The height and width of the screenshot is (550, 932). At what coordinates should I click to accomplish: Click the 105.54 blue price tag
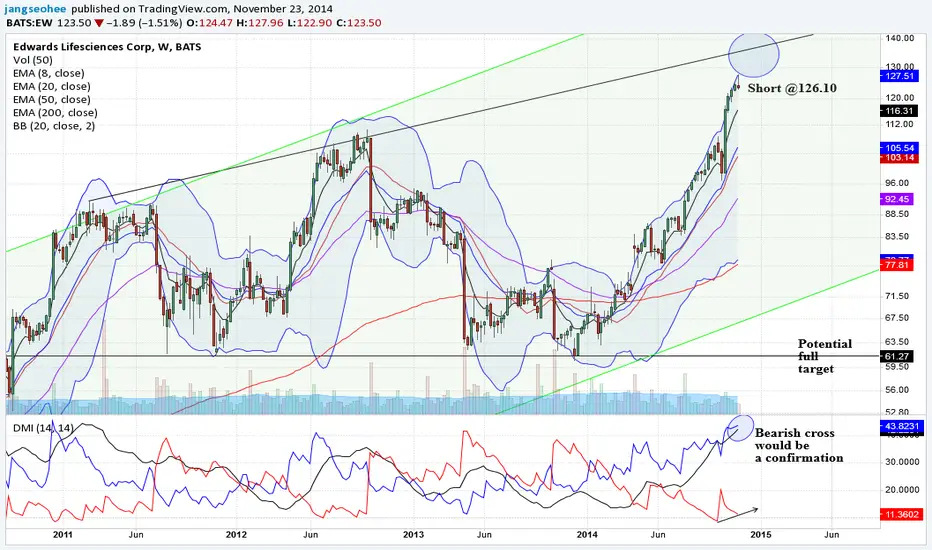point(899,147)
